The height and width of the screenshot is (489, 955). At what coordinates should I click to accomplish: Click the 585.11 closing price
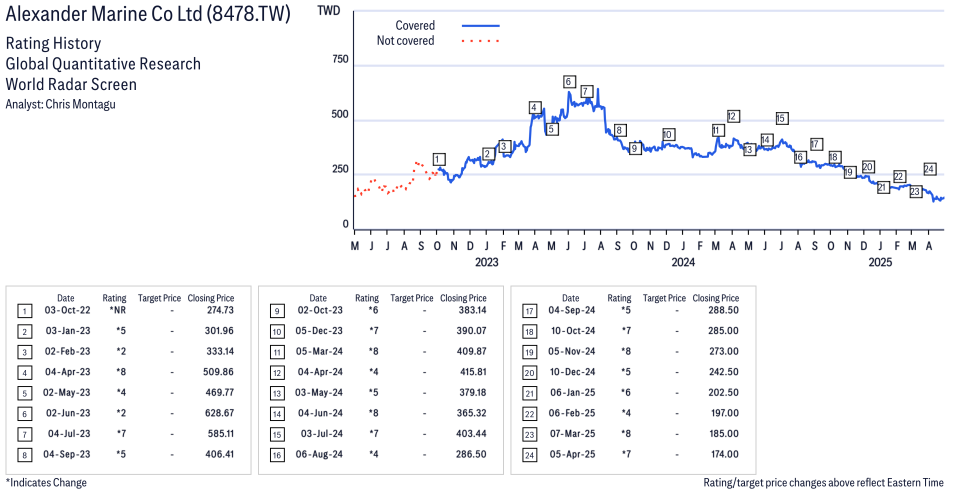click(x=220, y=434)
